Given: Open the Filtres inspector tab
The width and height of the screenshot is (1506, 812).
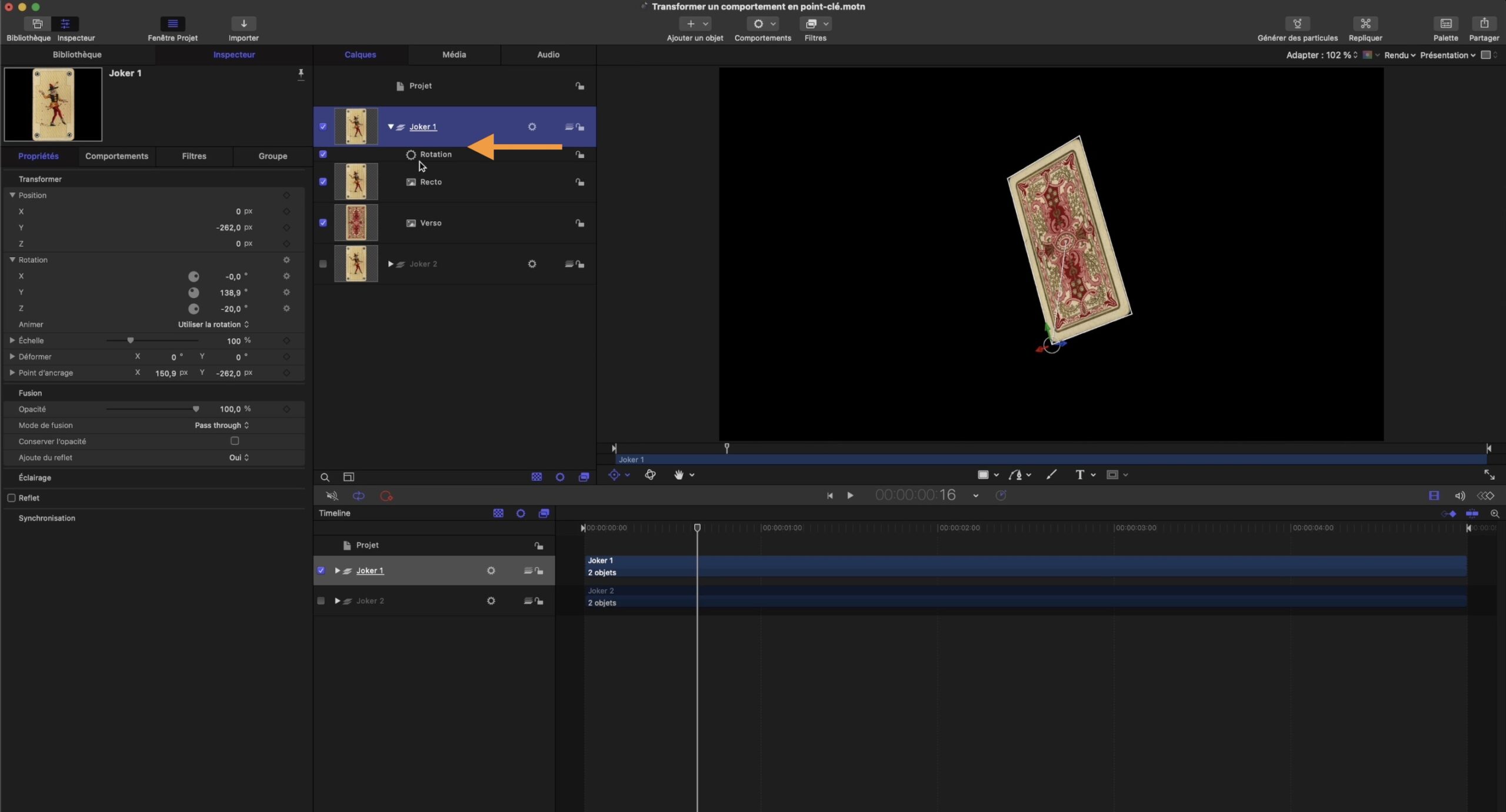Looking at the screenshot, I should click(x=194, y=156).
